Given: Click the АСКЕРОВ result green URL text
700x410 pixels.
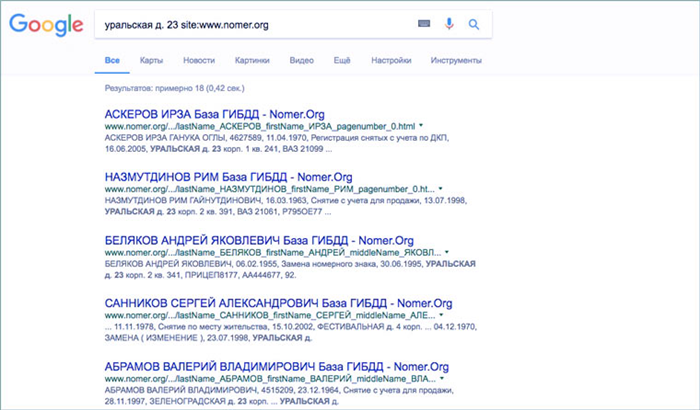Looking at the screenshot, I should point(260,126).
